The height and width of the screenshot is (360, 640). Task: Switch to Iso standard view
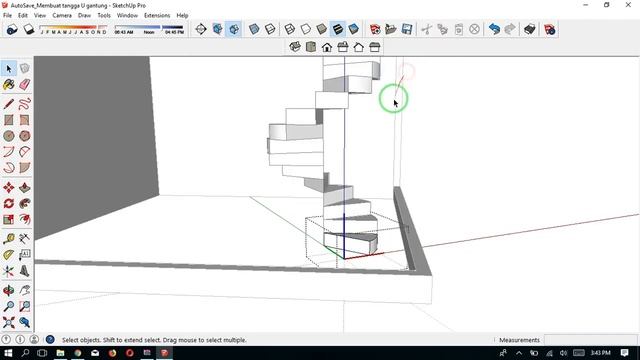pyautogui.click(x=295, y=47)
